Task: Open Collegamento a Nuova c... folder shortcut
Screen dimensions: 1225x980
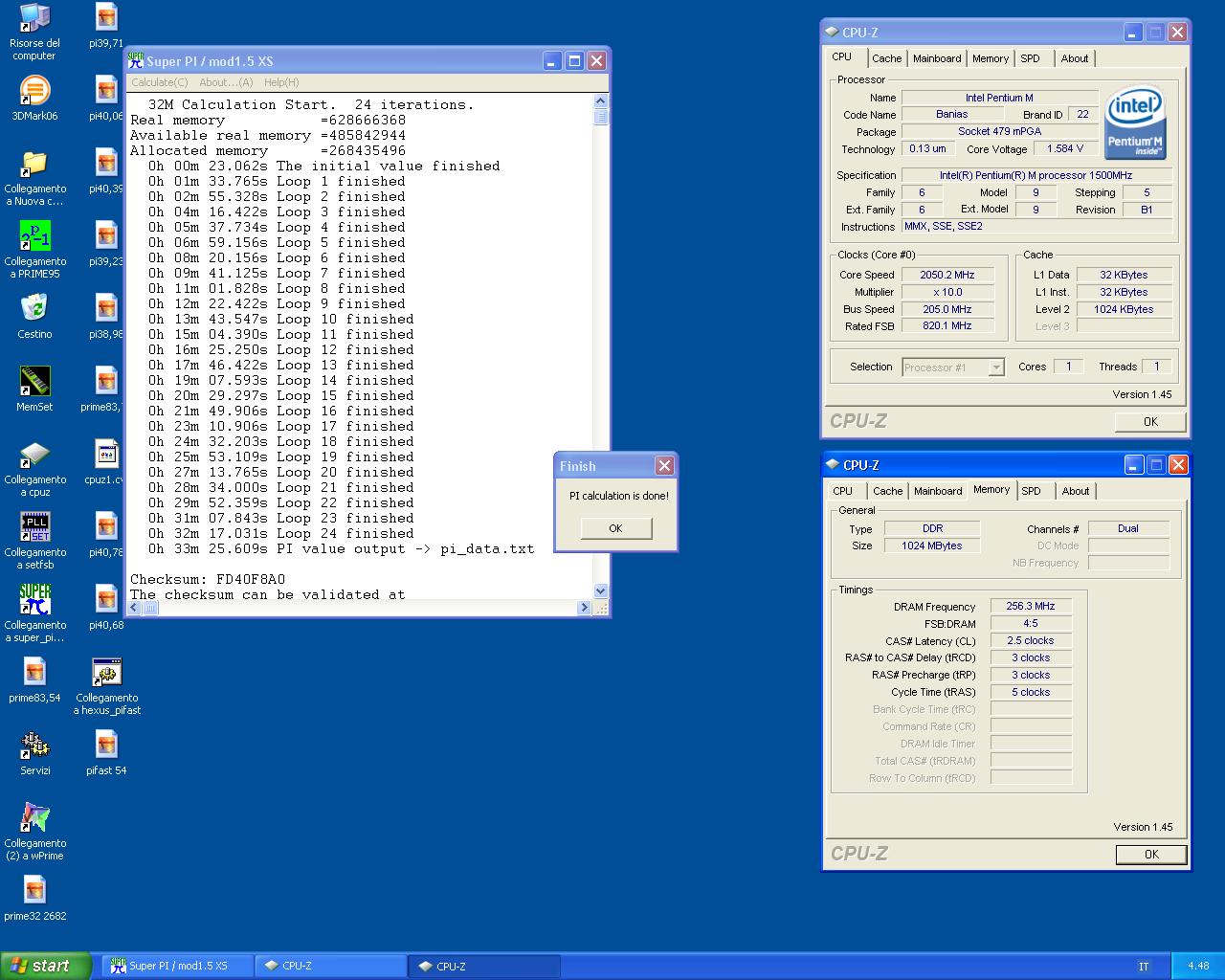Action: pos(34,178)
